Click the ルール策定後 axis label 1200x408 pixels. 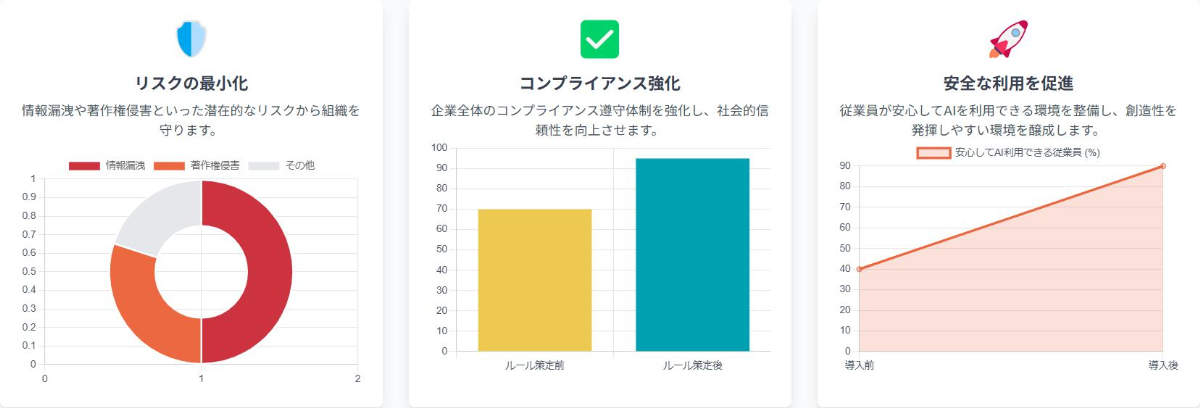pyautogui.click(x=693, y=366)
